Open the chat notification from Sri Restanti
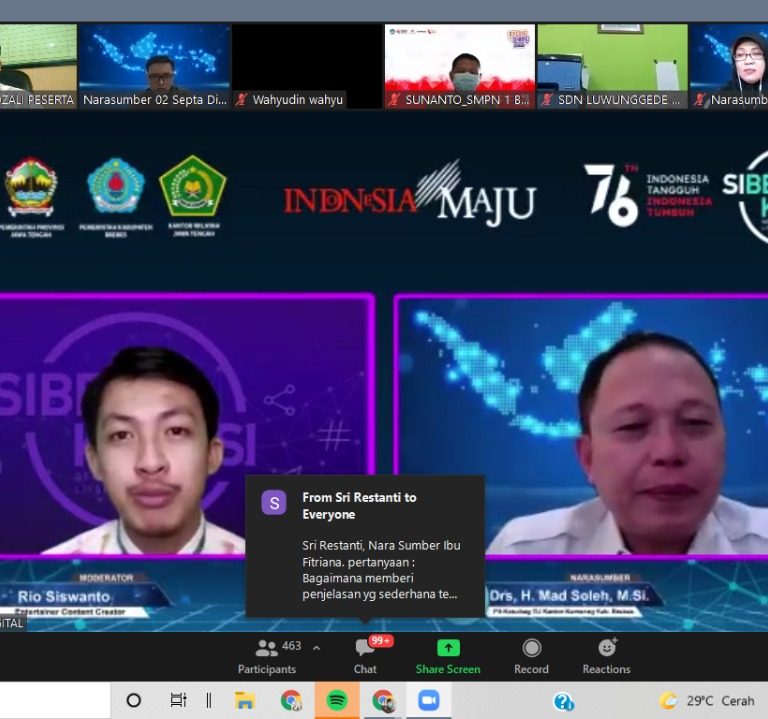 pos(365,546)
